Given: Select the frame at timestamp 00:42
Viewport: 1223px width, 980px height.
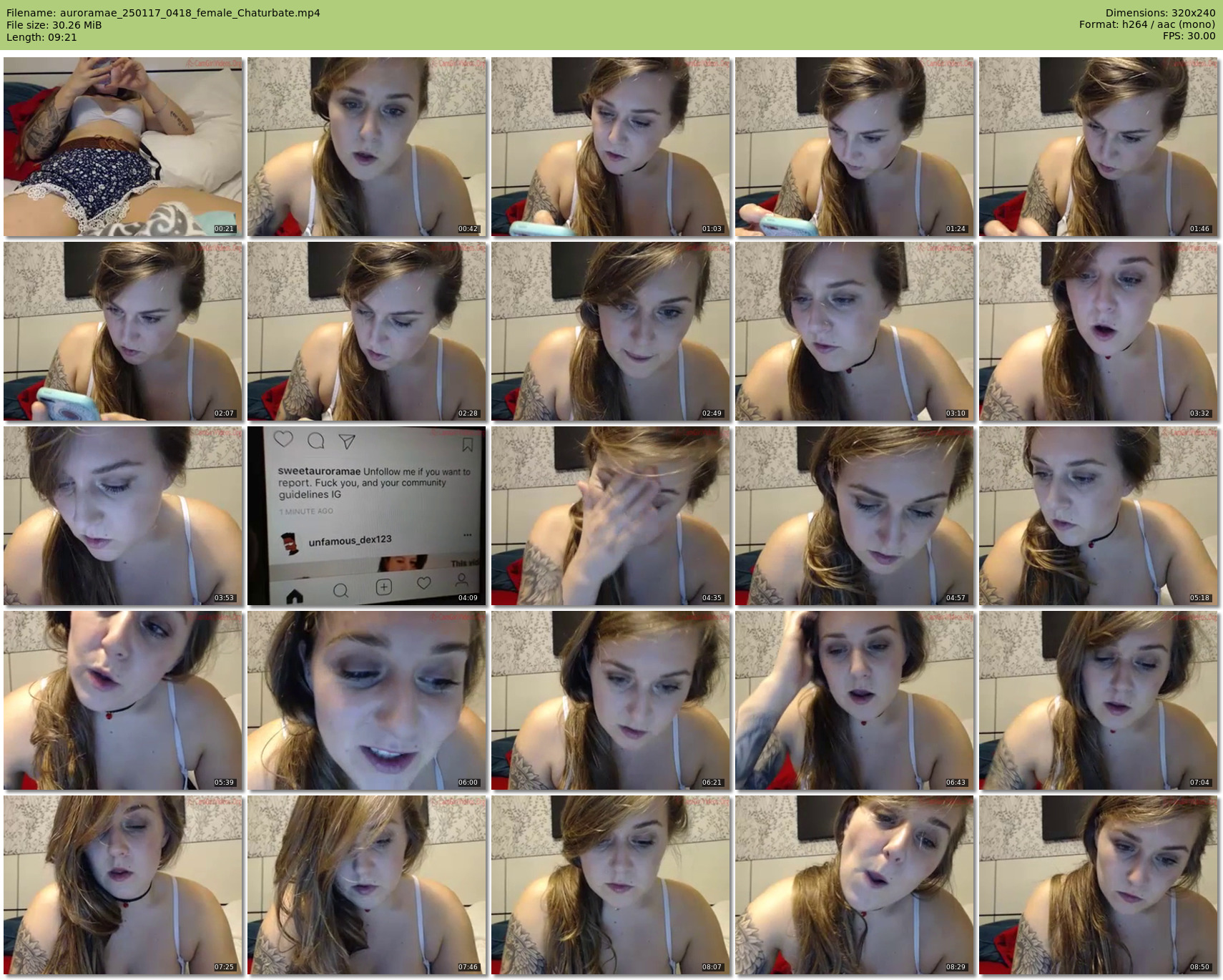Looking at the screenshot, I should coord(367,147).
